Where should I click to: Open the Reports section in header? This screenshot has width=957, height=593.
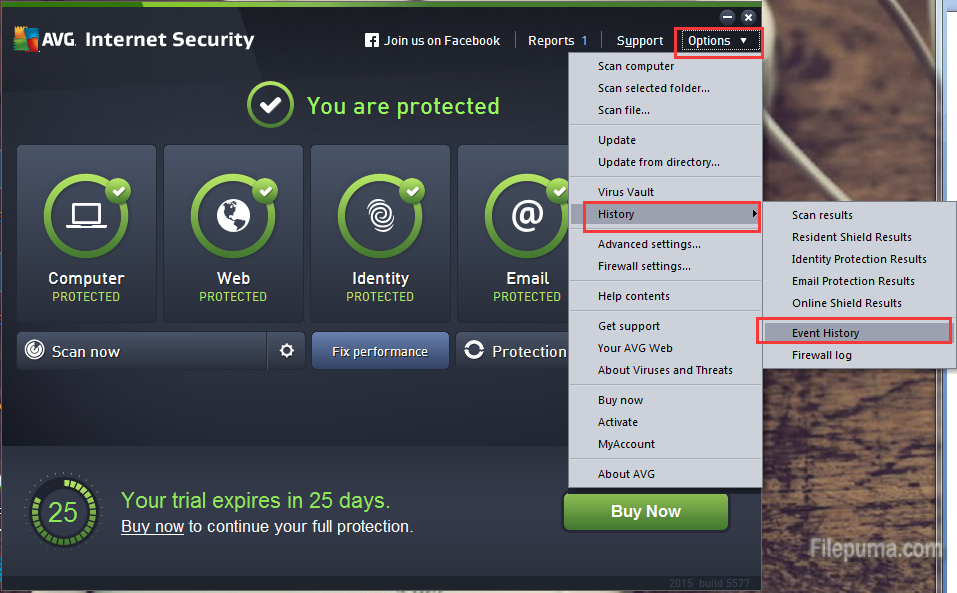(x=557, y=41)
